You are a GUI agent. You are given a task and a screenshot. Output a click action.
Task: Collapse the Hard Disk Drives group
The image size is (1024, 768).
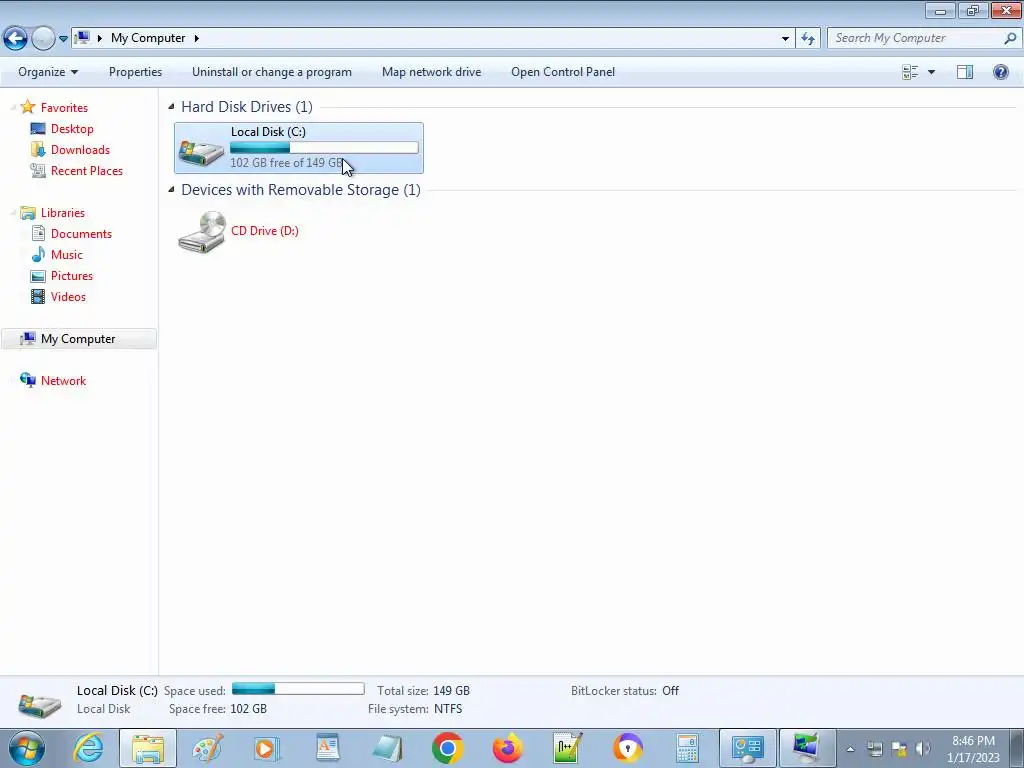pos(171,106)
